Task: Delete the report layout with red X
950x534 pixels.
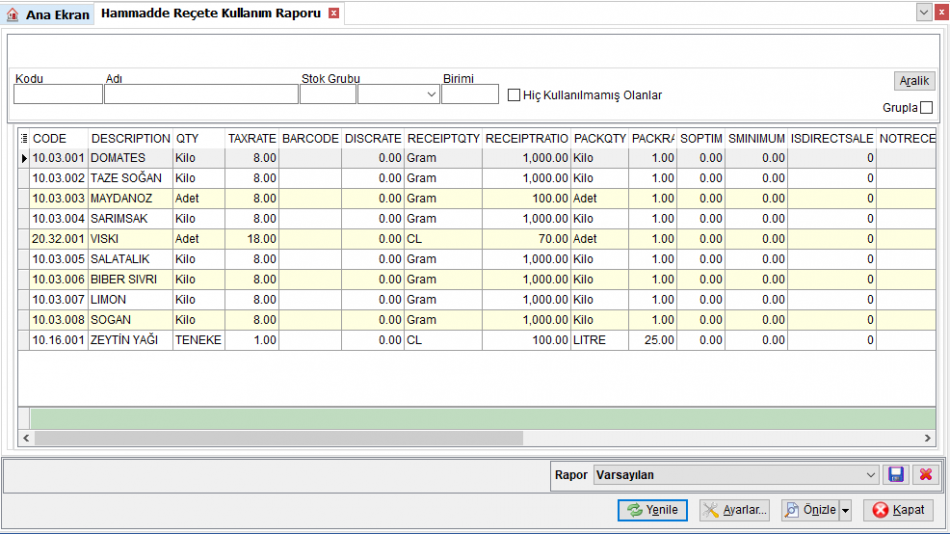Action: pyautogui.click(x=926, y=475)
